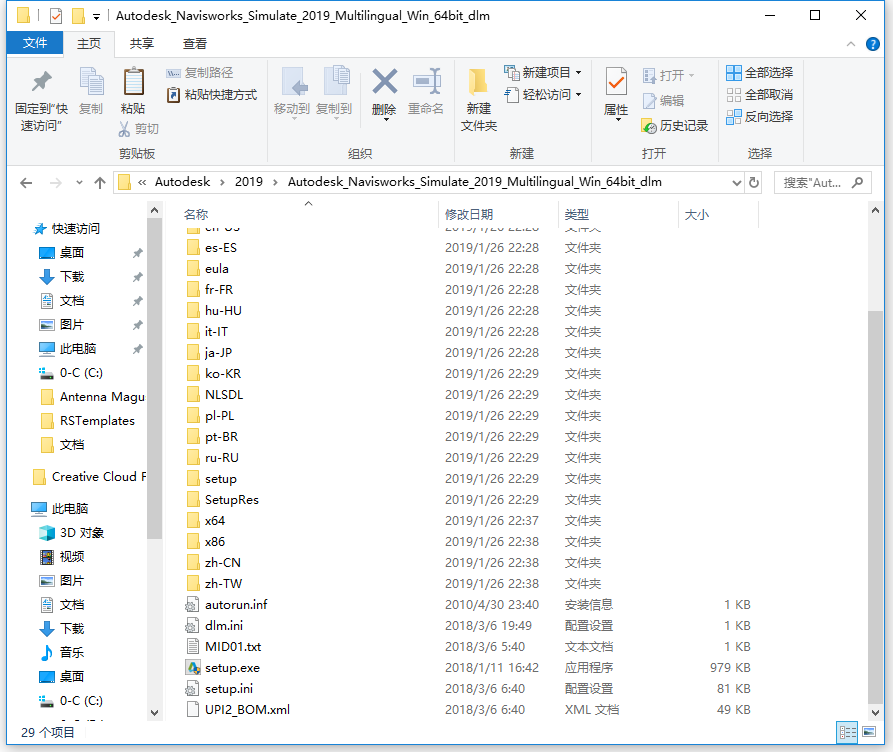Sort files by Name column

[x=195, y=215]
